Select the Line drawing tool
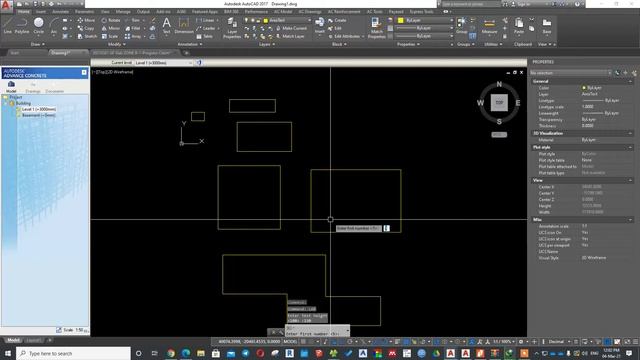 (x=7, y=26)
